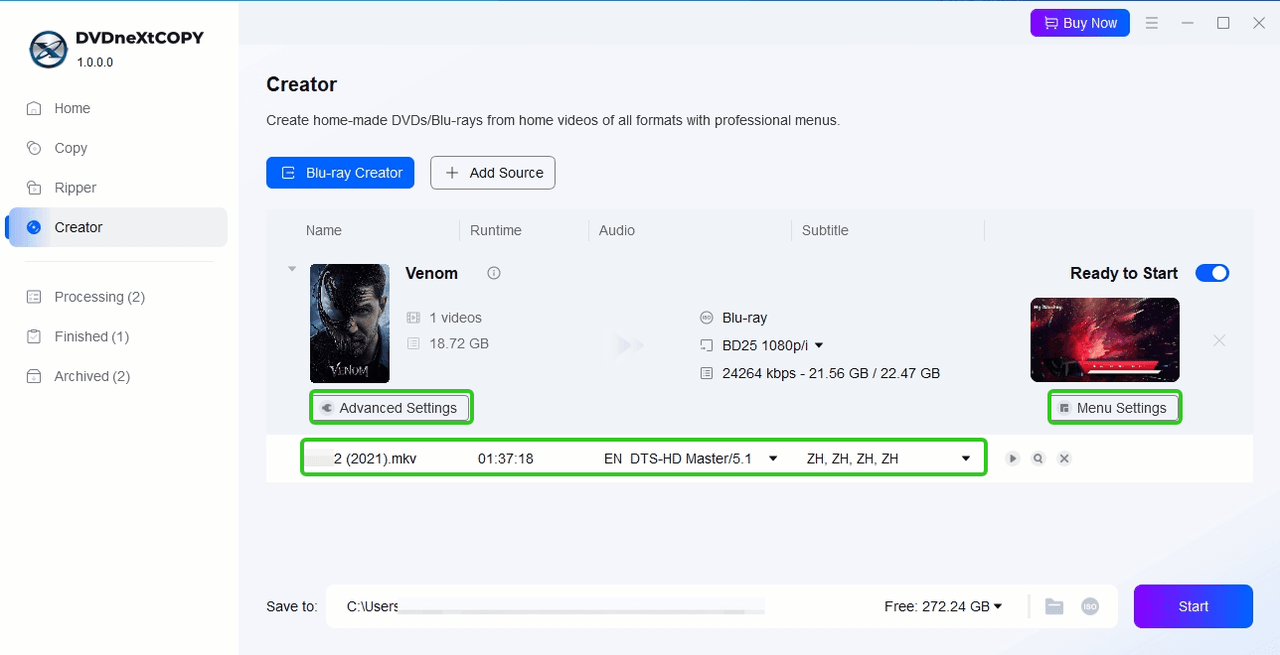
Task: Browse output folder with folder icon
Action: pos(1054,607)
